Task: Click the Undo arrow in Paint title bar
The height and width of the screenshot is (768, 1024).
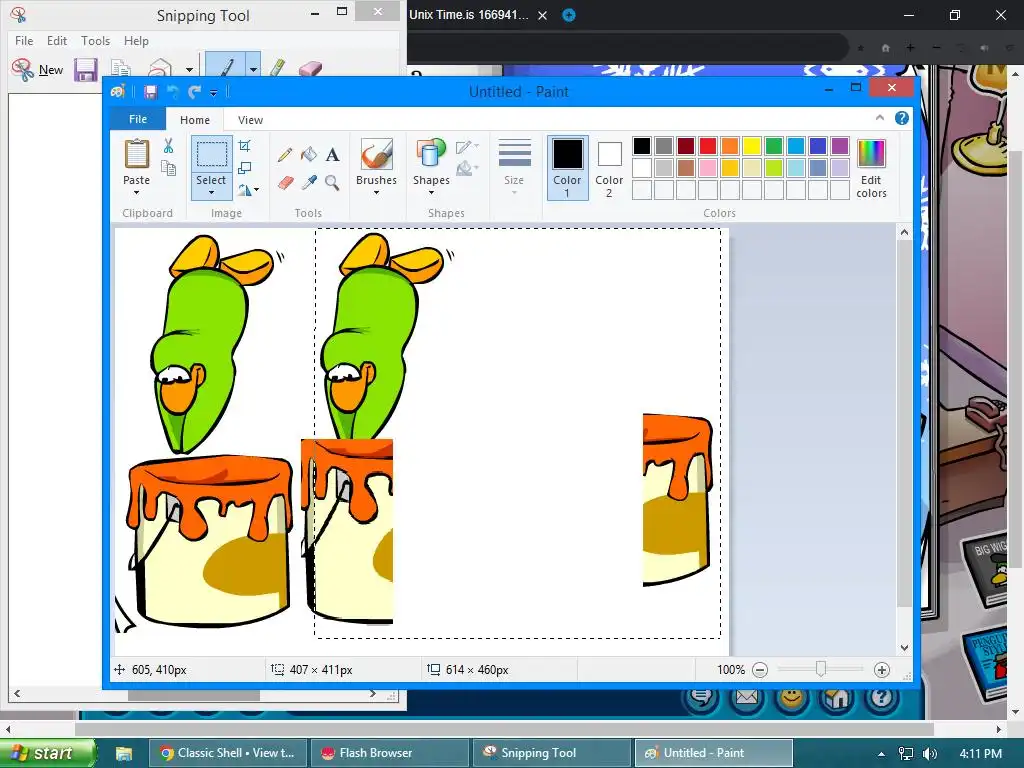Action: (x=173, y=92)
